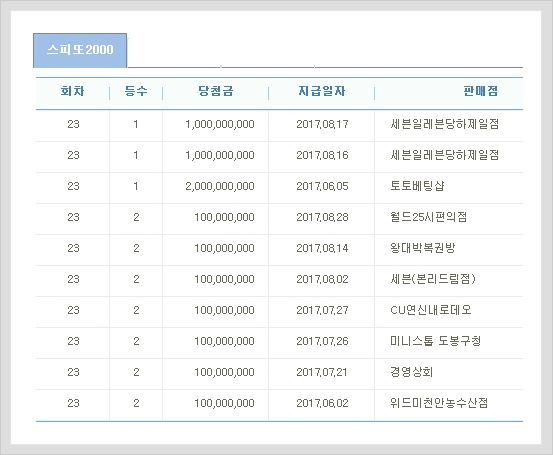553x455 pixels.
Task: Click 세븐일레븐당하제일점 in the 2017.08.17 row
Action: pos(445,124)
